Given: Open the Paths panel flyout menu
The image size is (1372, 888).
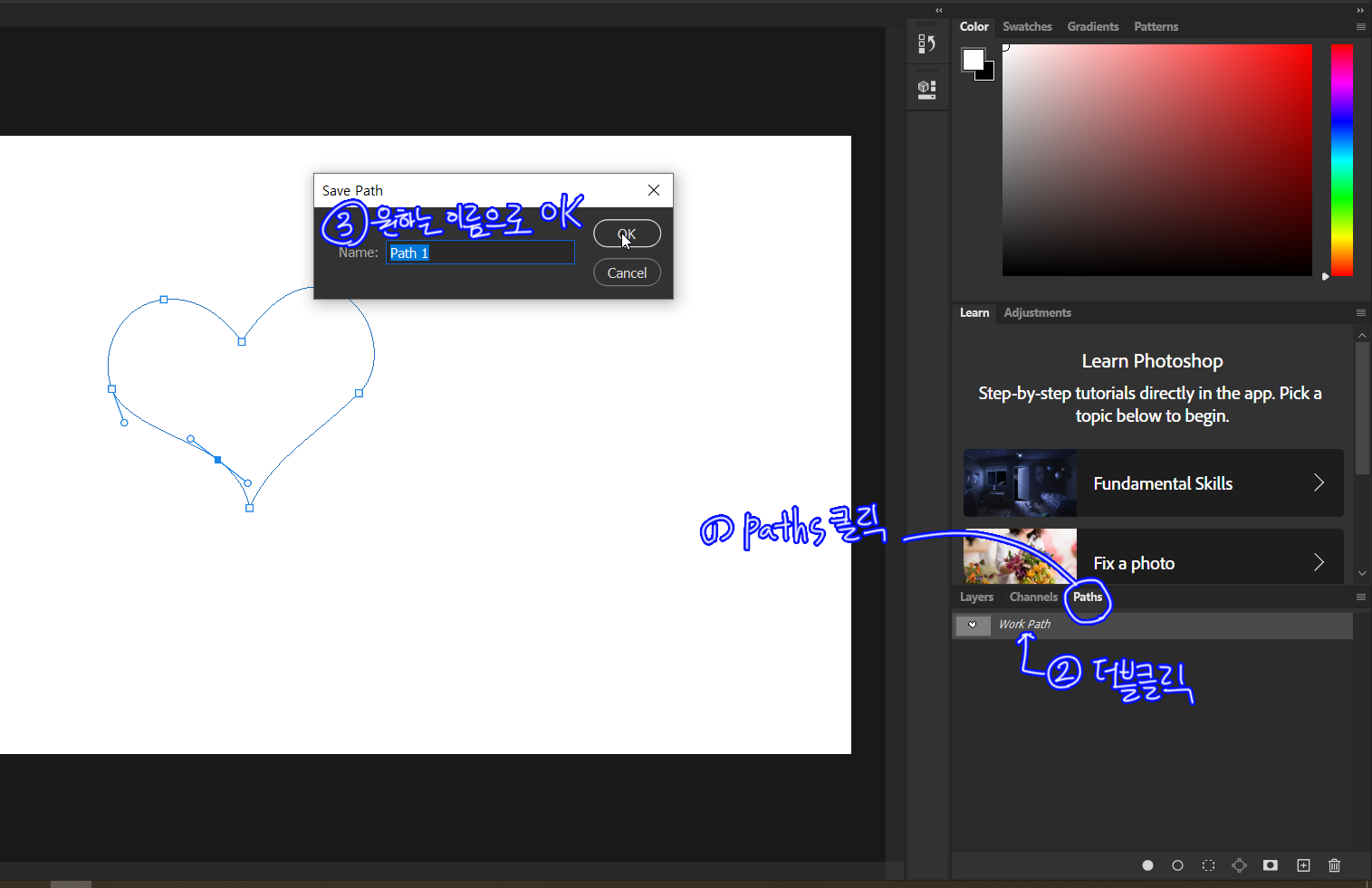Looking at the screenshot, I should pos(1360,597).
